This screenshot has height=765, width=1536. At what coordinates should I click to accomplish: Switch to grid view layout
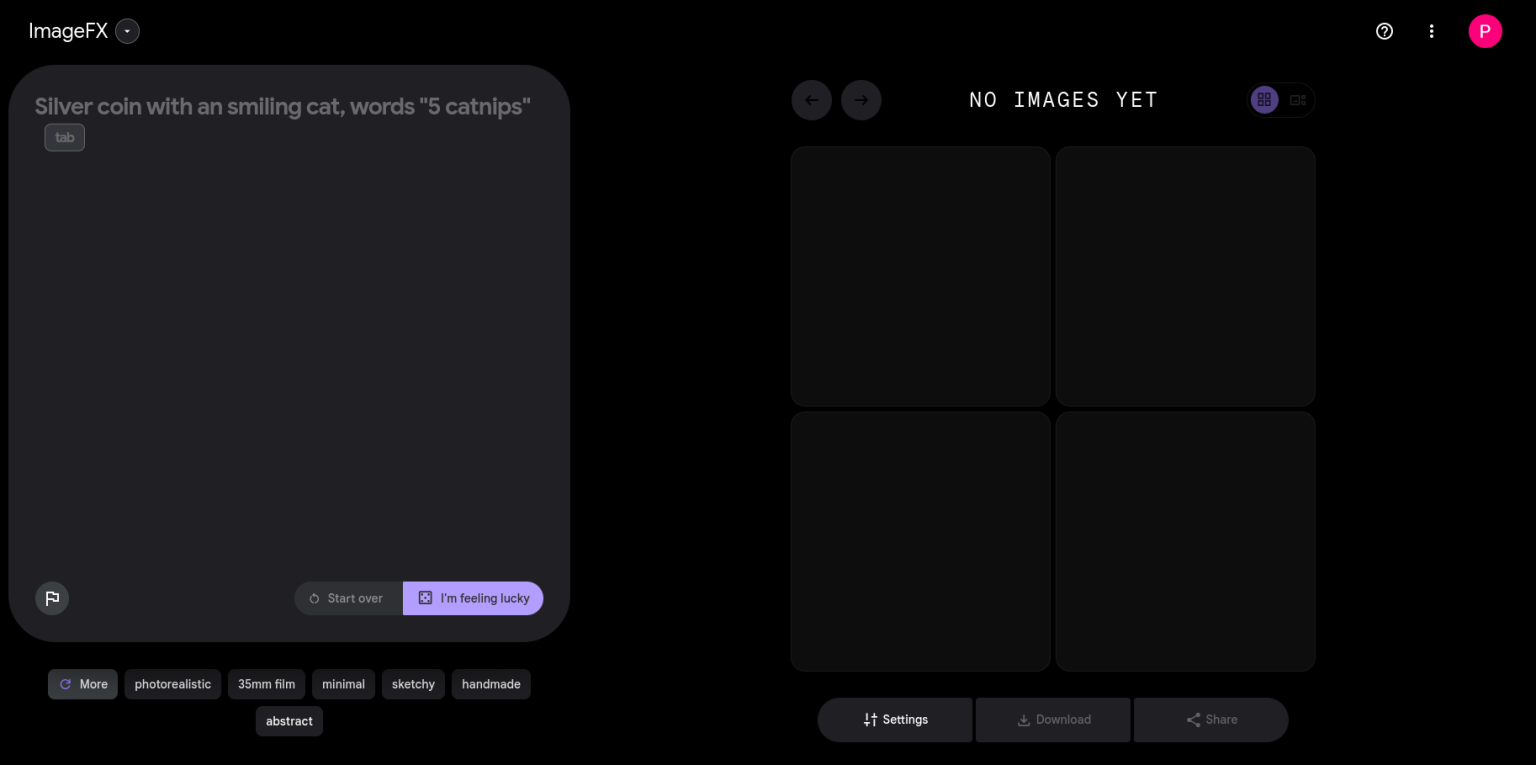(x=1264, y=100)
